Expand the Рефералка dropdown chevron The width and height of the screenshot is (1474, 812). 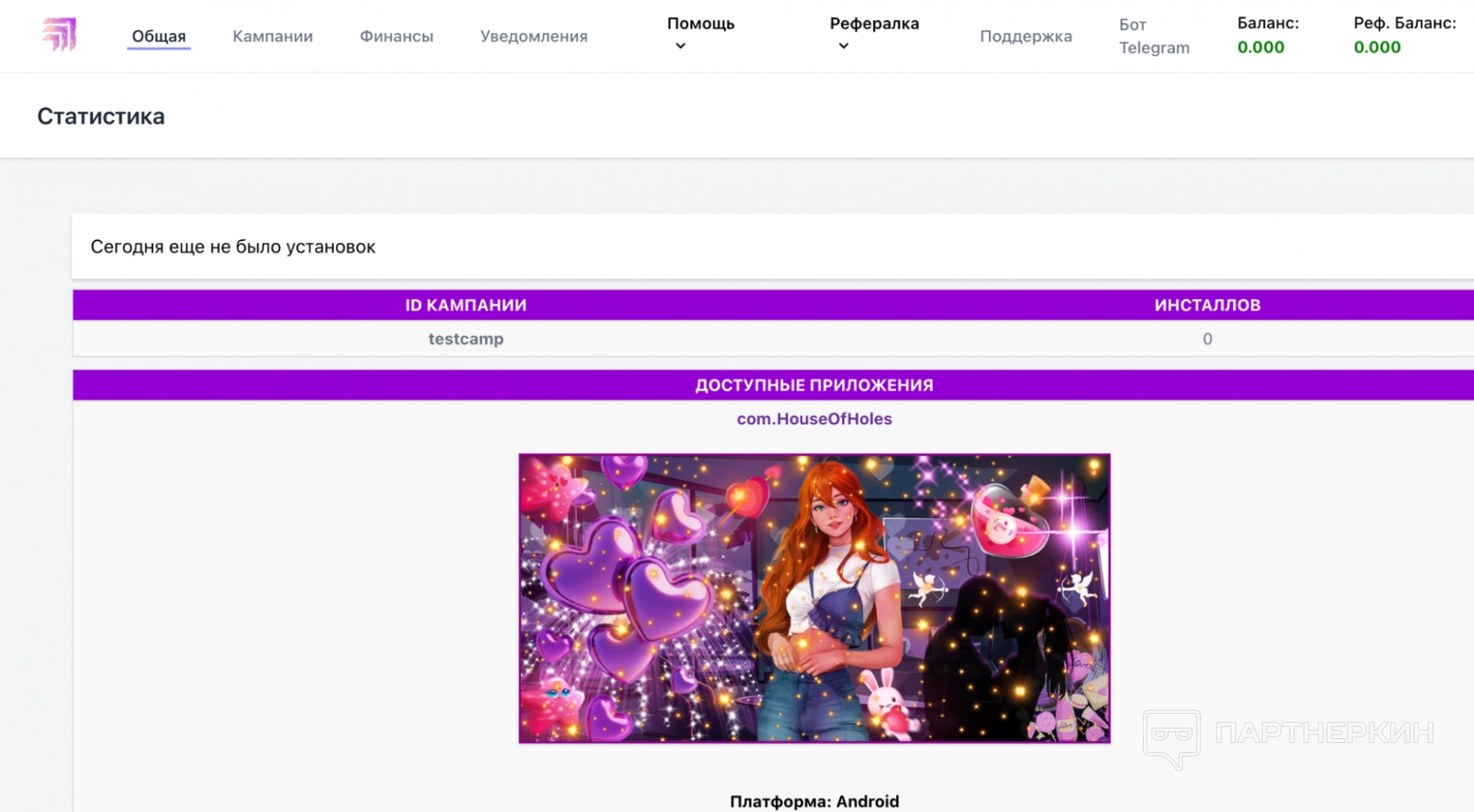pyautogui.click(x=844, y=46)
